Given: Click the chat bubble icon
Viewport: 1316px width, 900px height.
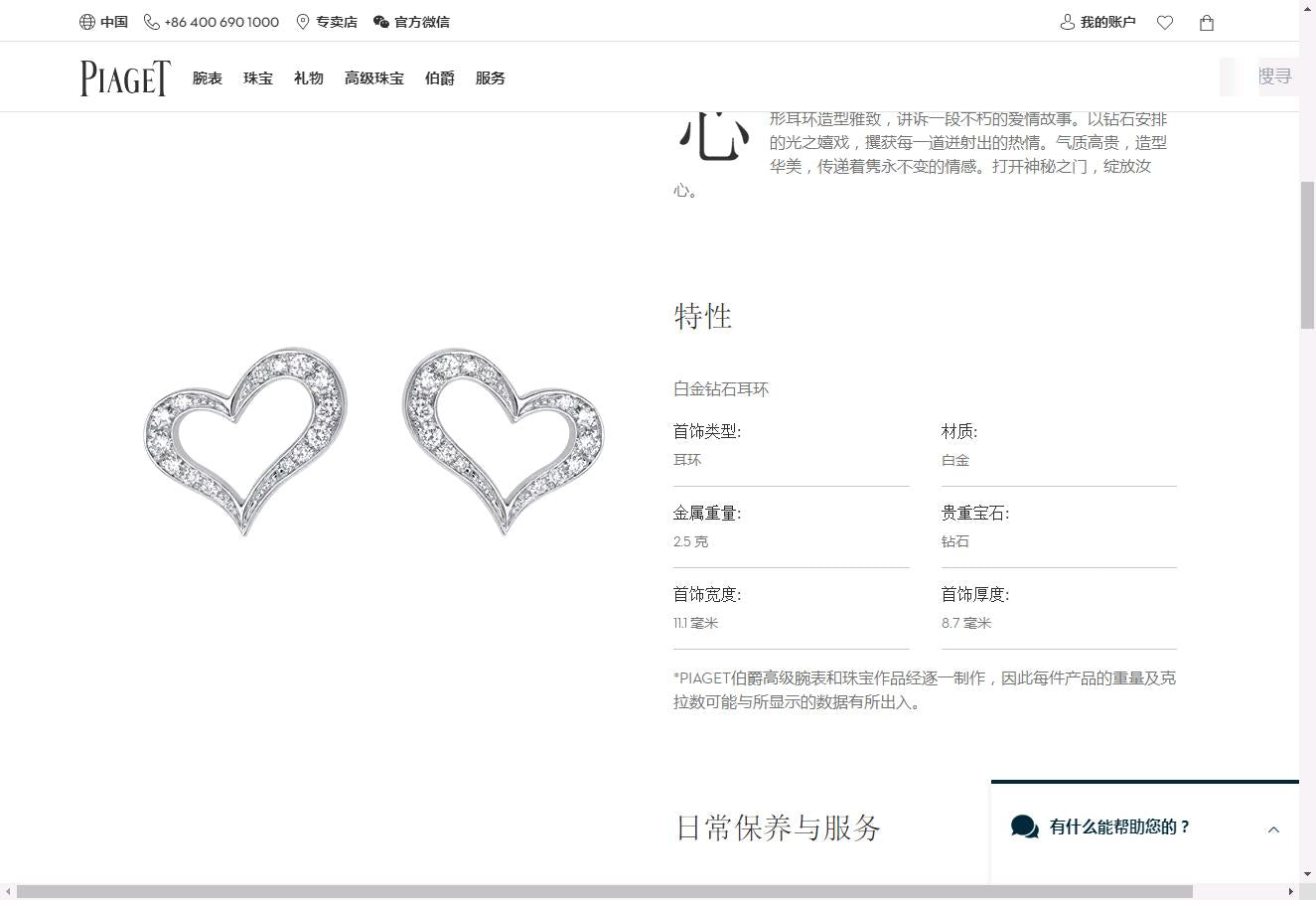Looking at the screenshot, I should (1024, 826).
